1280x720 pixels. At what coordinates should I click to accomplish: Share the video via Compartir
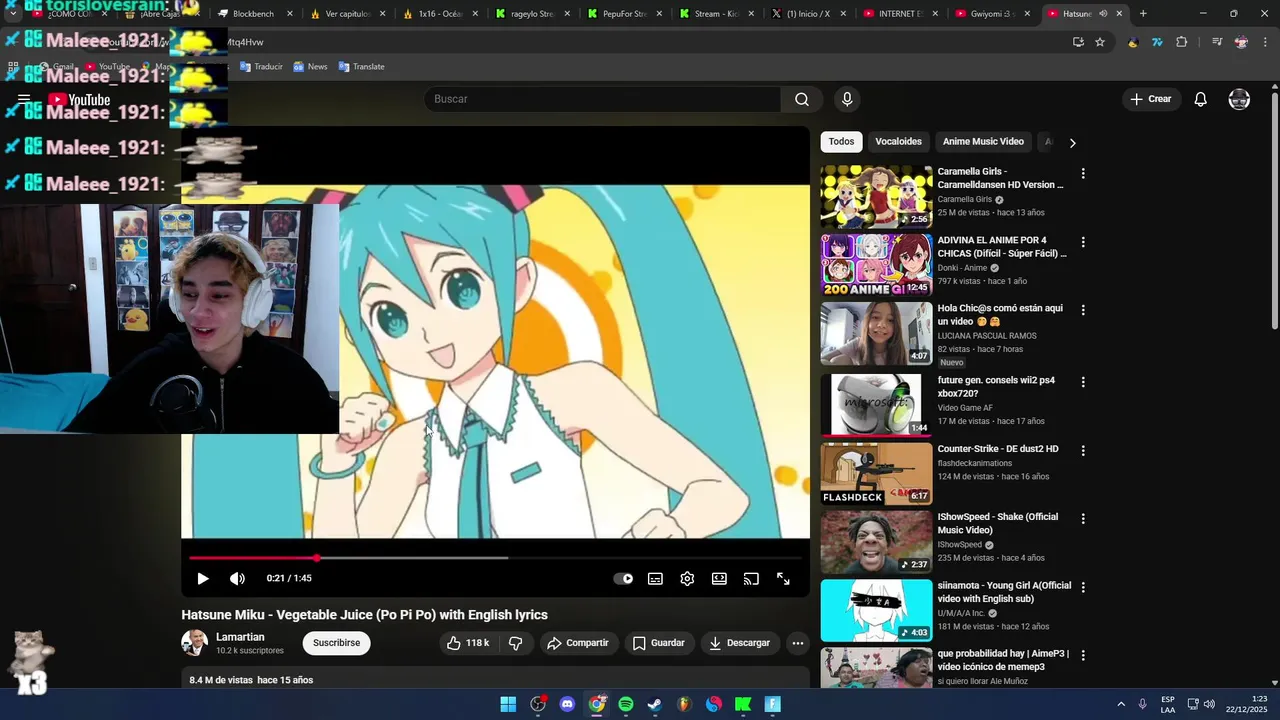pyautogui.click(x=577, y=643)
